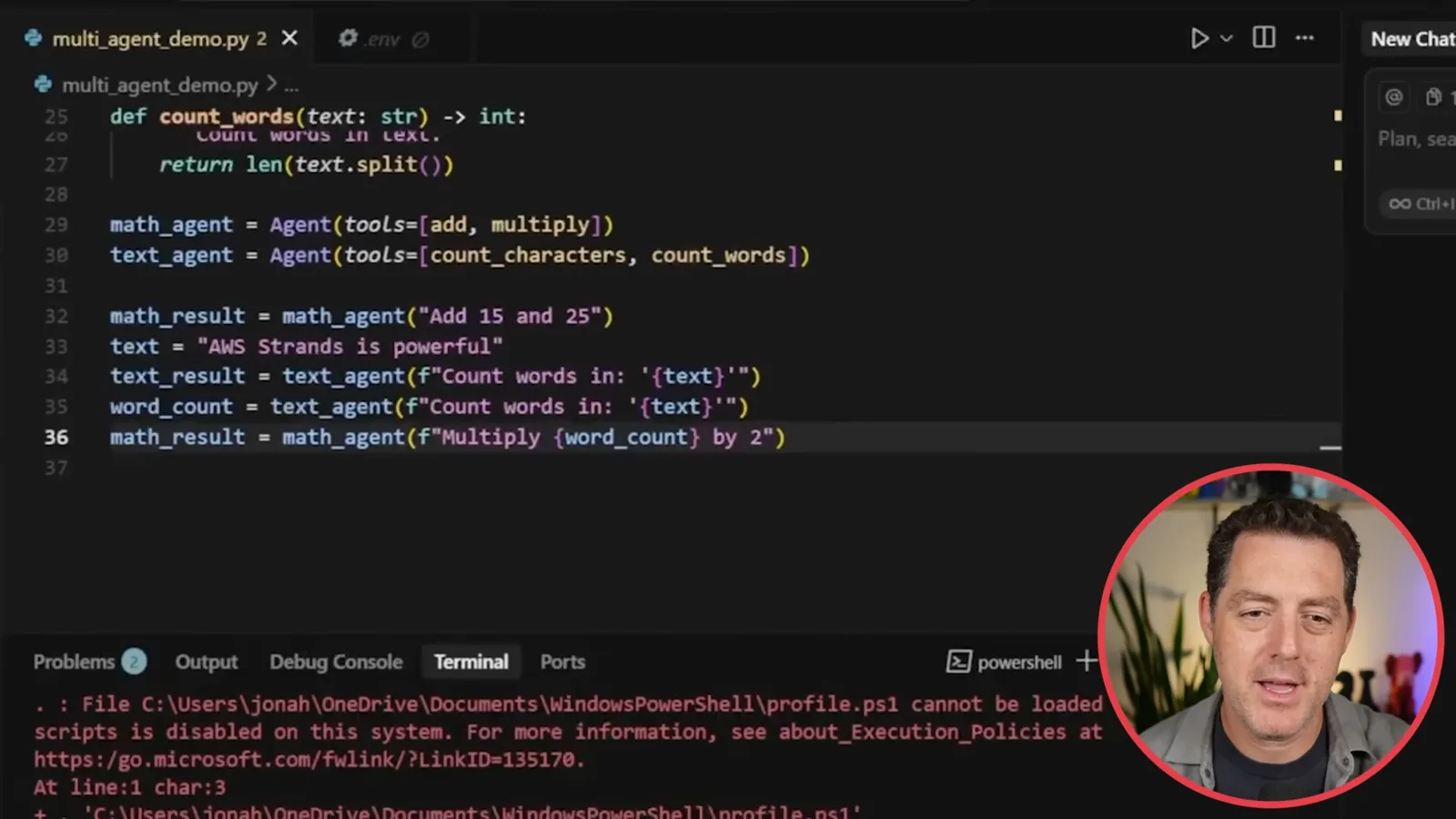The width and height of the screenshot is (1456, 819).
Task: Switch to the Output panel
Action: click(207, 662)
